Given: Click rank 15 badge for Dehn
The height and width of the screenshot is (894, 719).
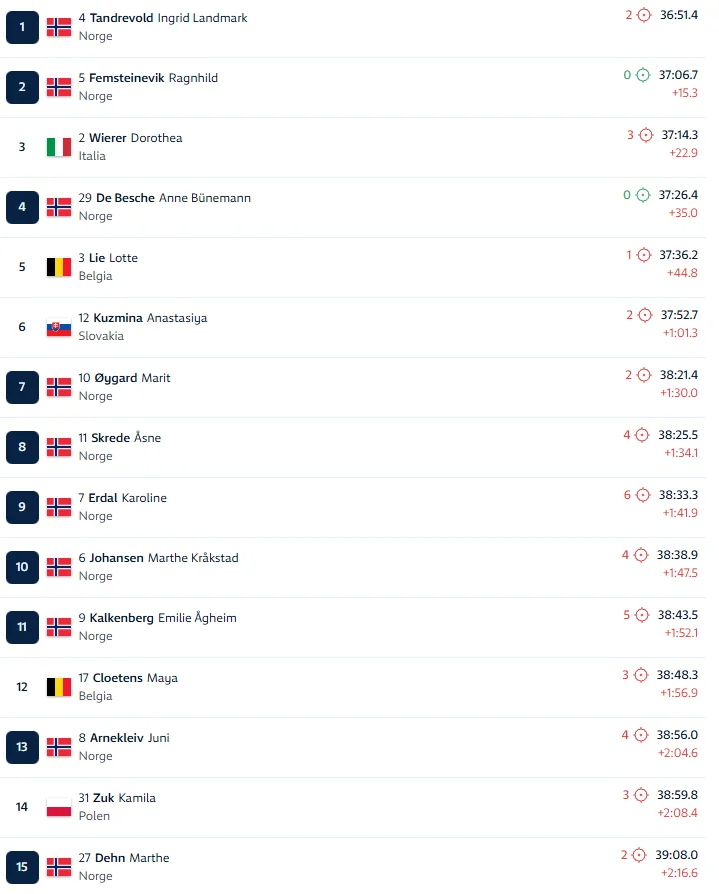Looking at the screenshot, I should [x=22, y=867].
